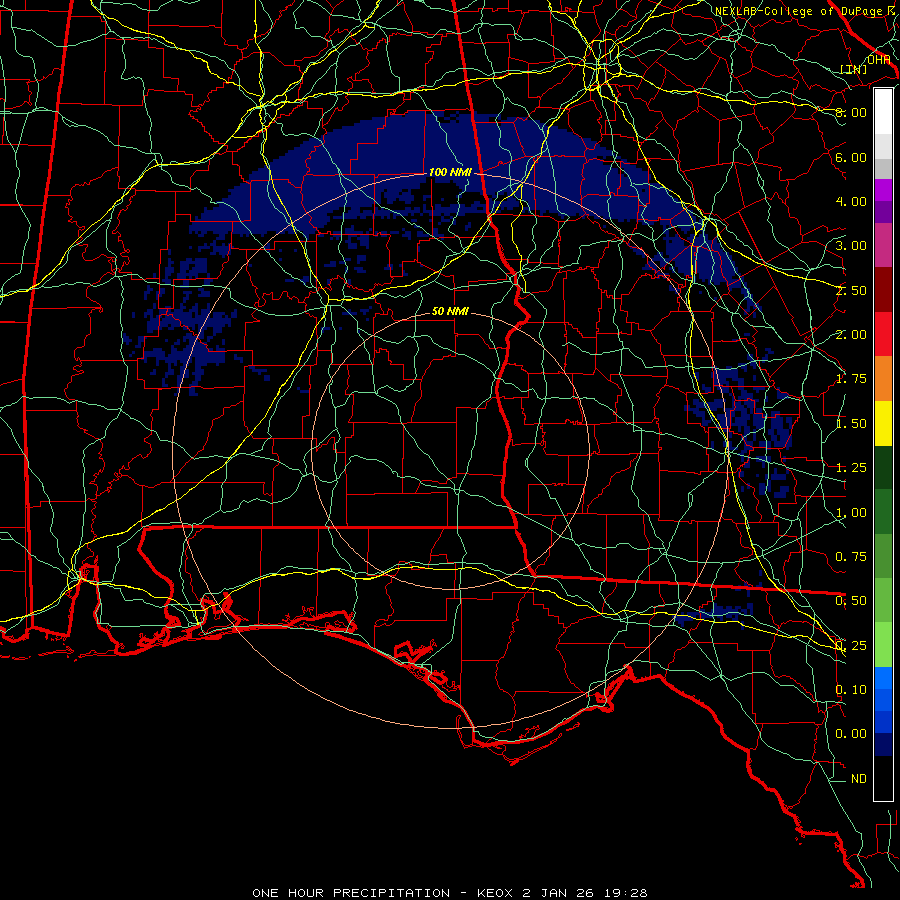Click the '1.50' legend value
This screenshot has height=900, width=900.
(851, 424)
